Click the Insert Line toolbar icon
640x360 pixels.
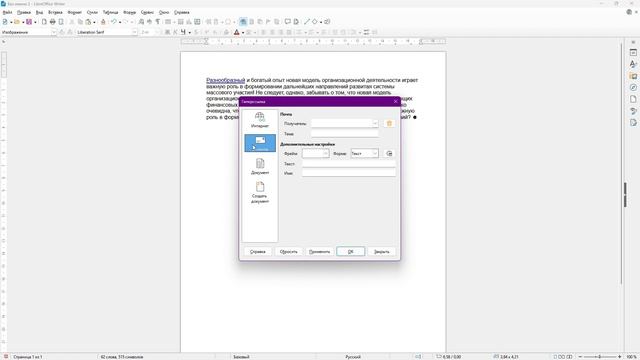pos(307,22)
